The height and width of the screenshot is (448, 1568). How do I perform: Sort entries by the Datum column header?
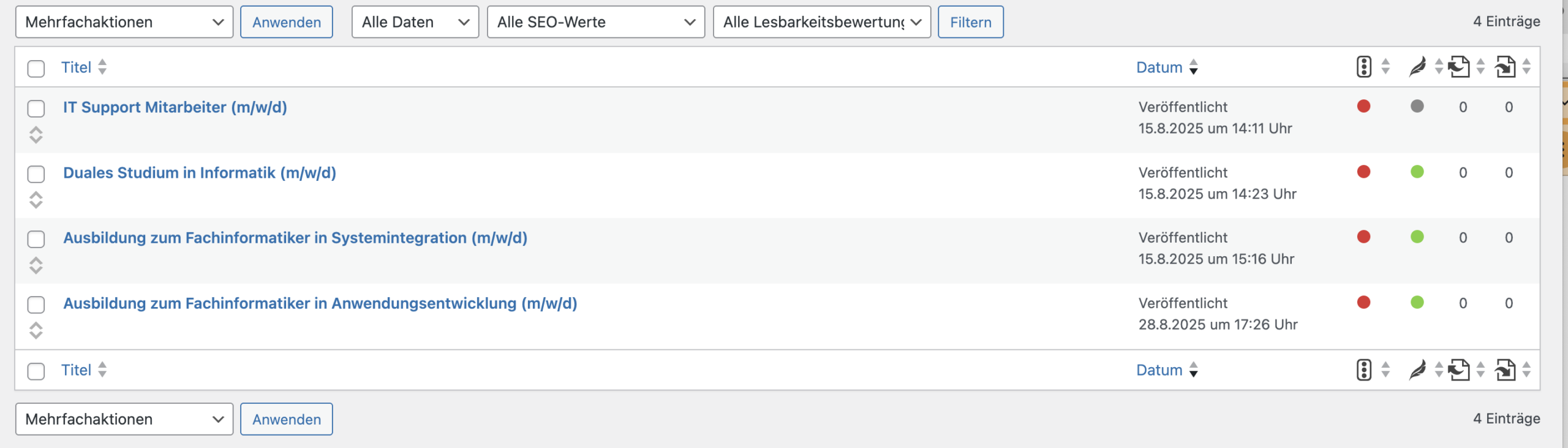[1159, 67]
